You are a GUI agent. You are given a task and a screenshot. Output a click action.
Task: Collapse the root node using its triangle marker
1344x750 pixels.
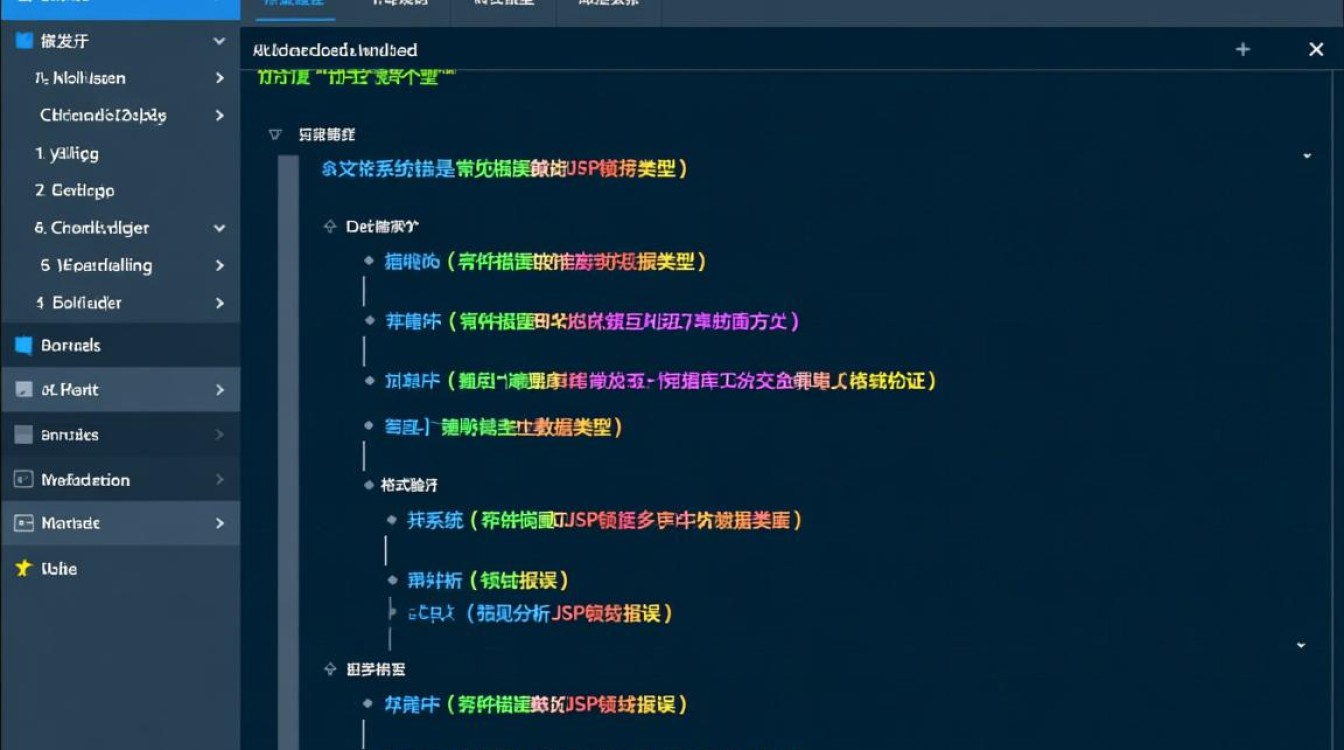275,134
